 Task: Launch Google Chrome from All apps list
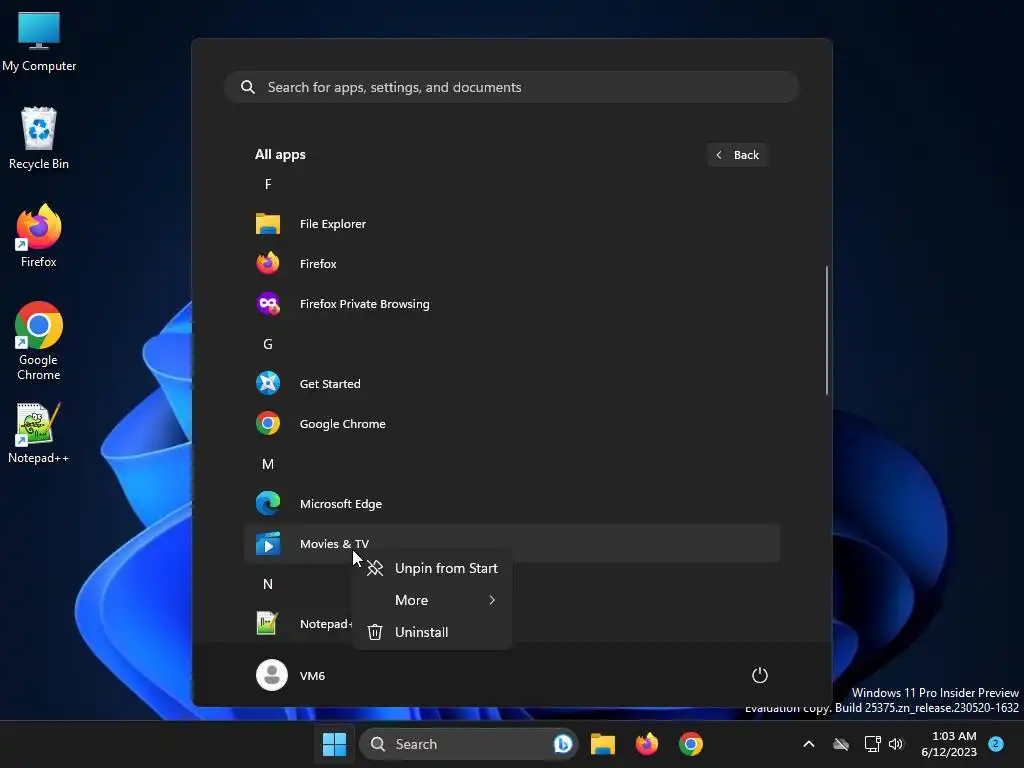(511, 424)
